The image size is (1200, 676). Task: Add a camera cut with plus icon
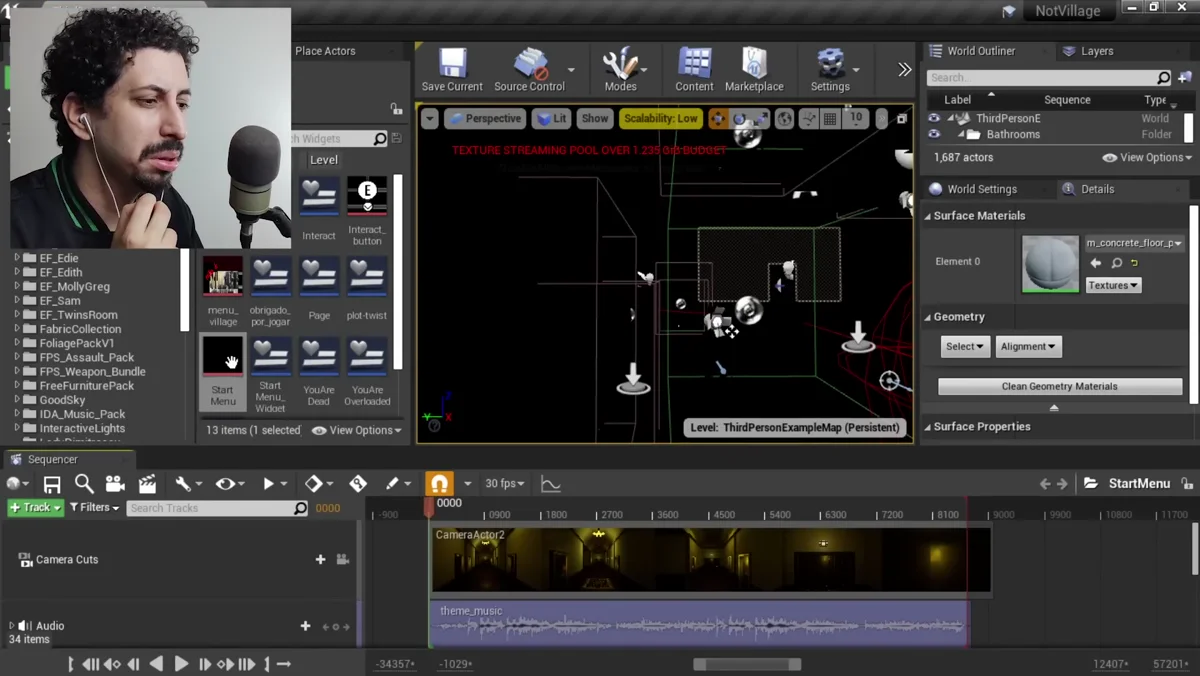pyautogui.click(x=320, y=560)
